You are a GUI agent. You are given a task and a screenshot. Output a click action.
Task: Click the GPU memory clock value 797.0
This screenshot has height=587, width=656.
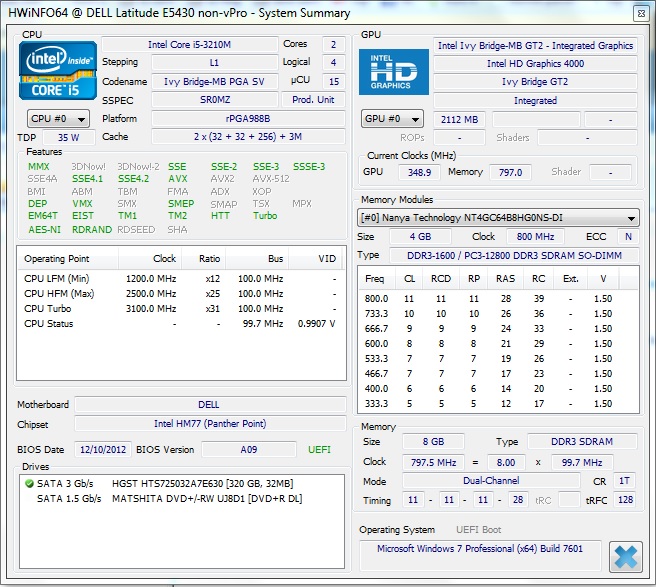tap(510, 172)
